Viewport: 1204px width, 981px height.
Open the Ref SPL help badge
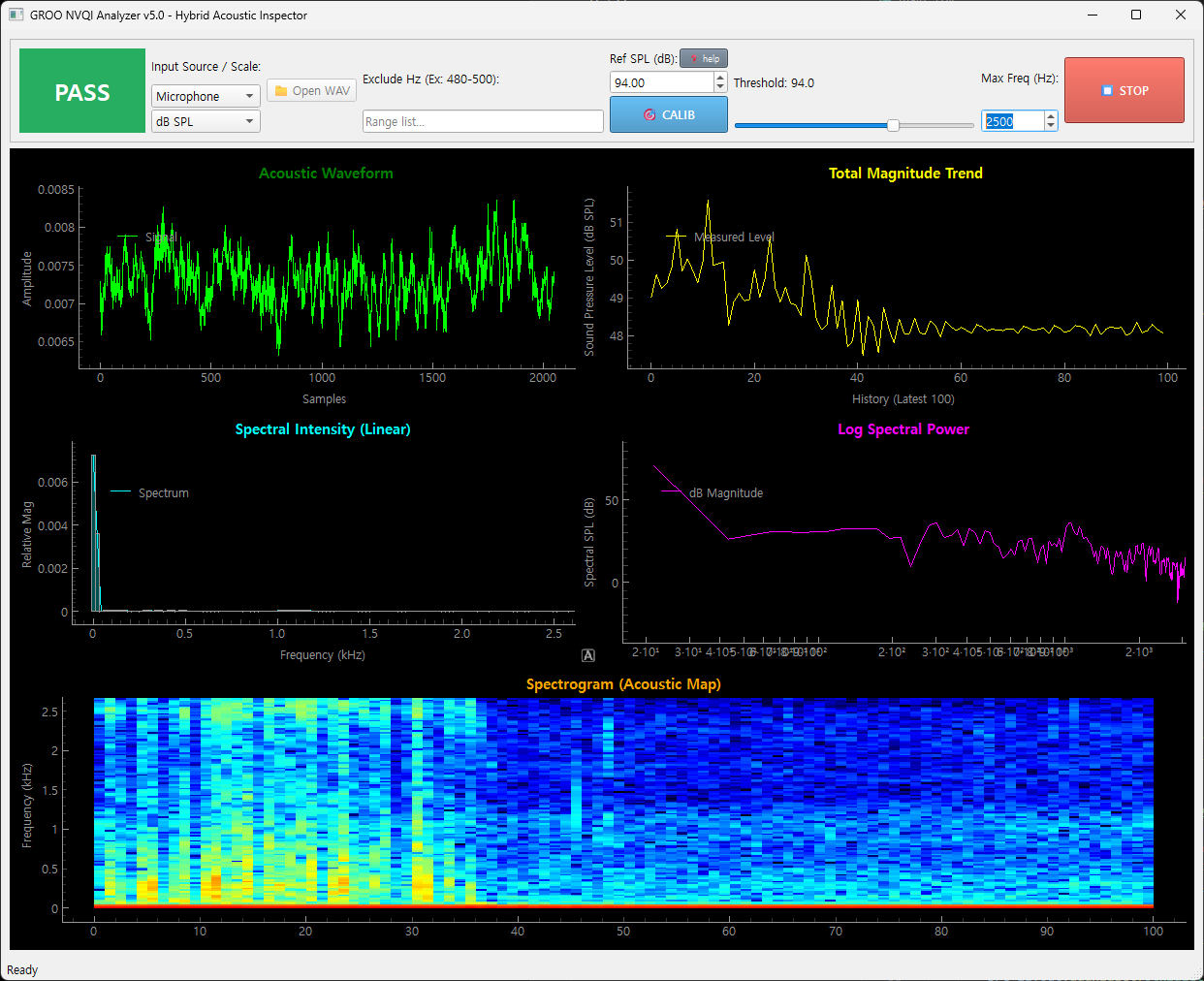(x=704, y=58)
